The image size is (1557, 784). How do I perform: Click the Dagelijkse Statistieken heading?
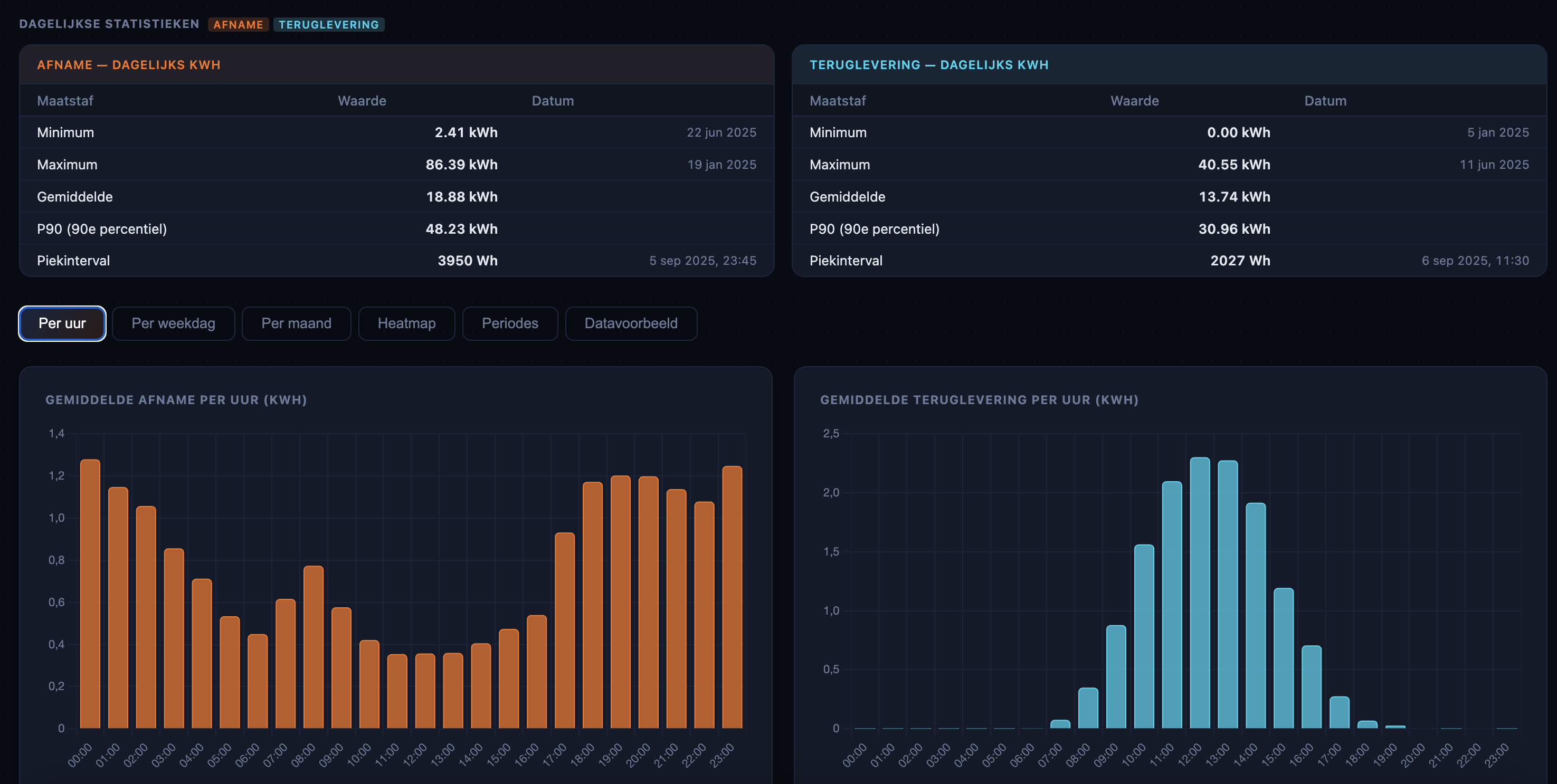coord(109,24)
